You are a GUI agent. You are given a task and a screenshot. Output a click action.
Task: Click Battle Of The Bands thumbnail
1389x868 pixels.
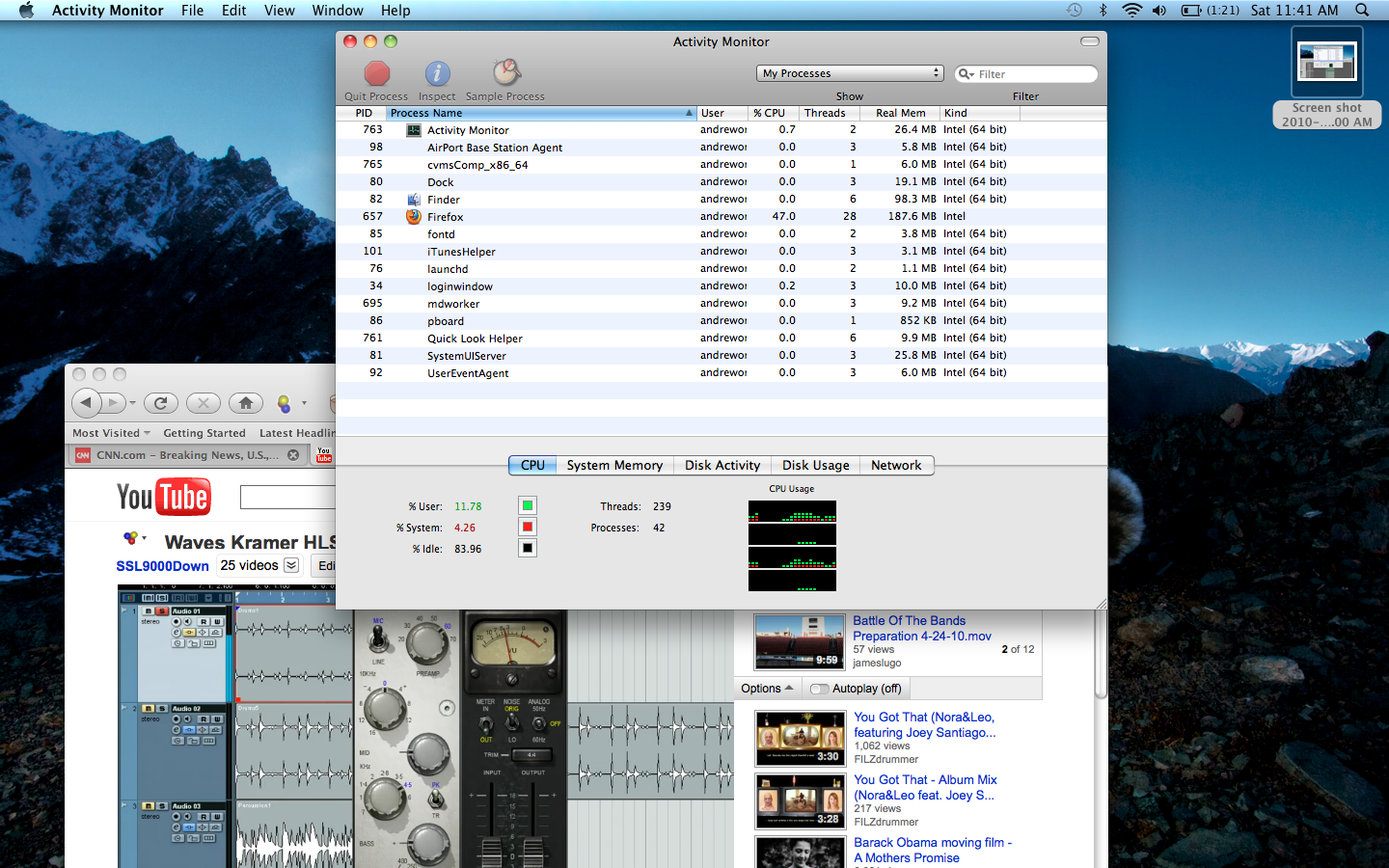pos(800,642)
